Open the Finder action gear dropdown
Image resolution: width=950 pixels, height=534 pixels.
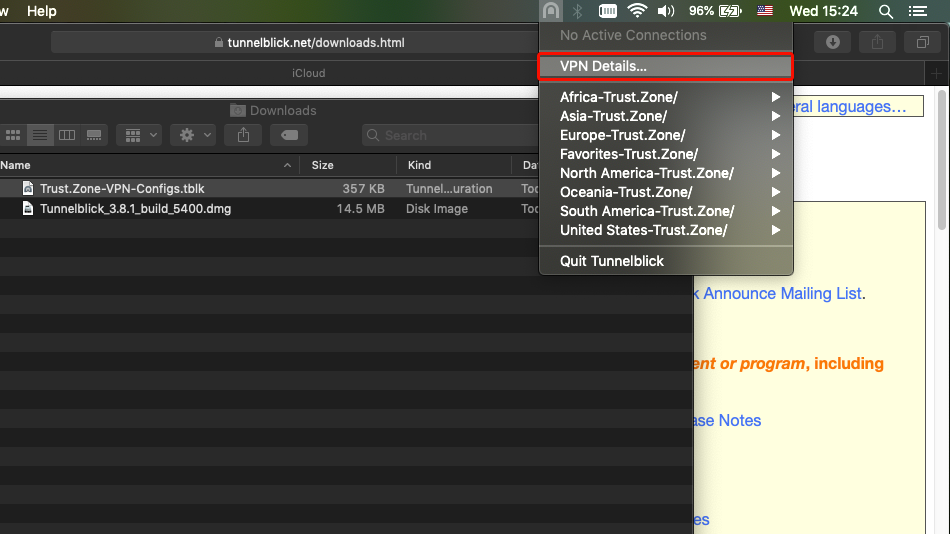point(193,135)
